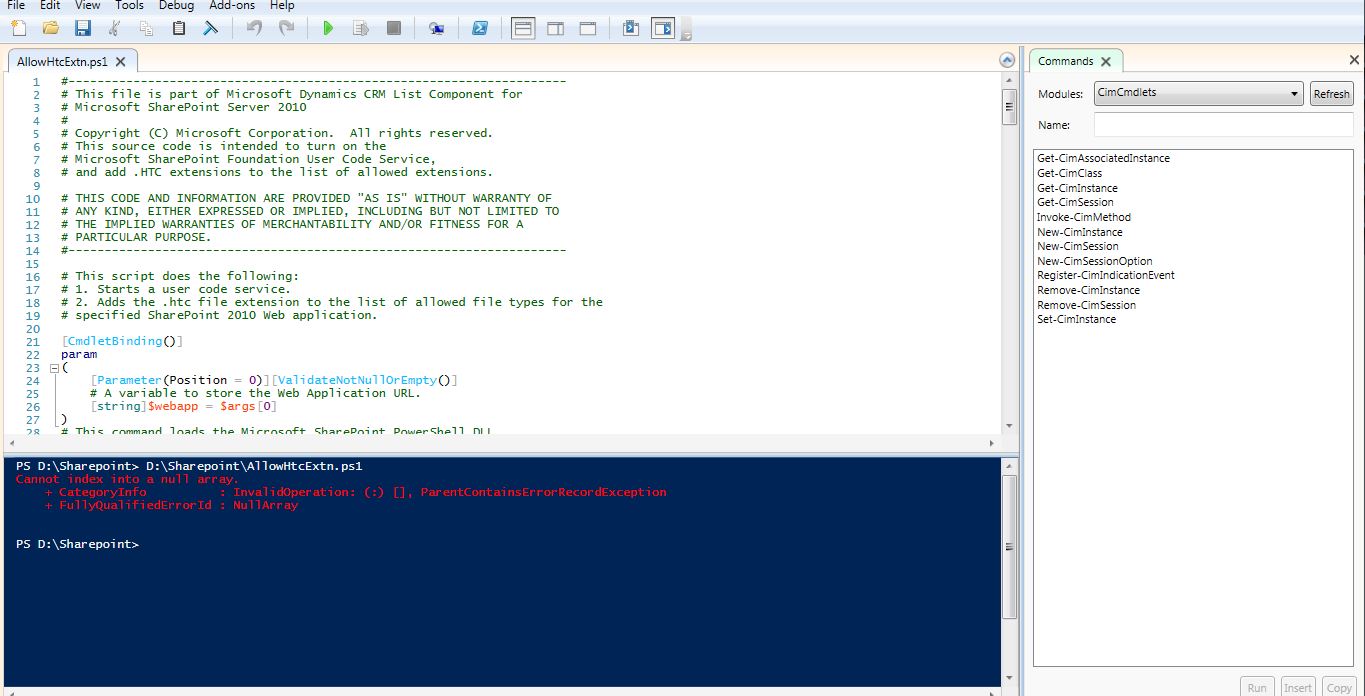Image resolution: width=1365 pixels, height=696 pixels.
Task: Select Invoke-CimMethod in command list
Action: click(x=1084, y=217)
